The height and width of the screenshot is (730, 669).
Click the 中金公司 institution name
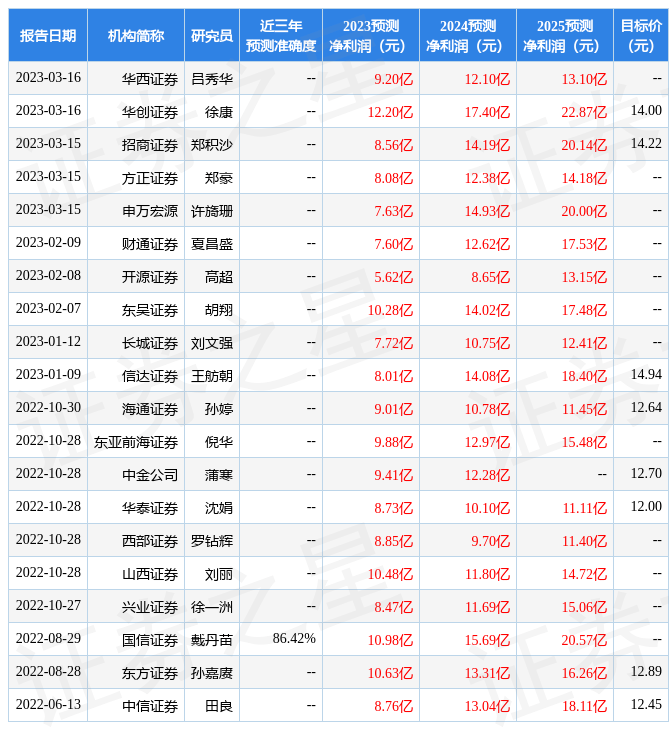click(x=150, y=475)
